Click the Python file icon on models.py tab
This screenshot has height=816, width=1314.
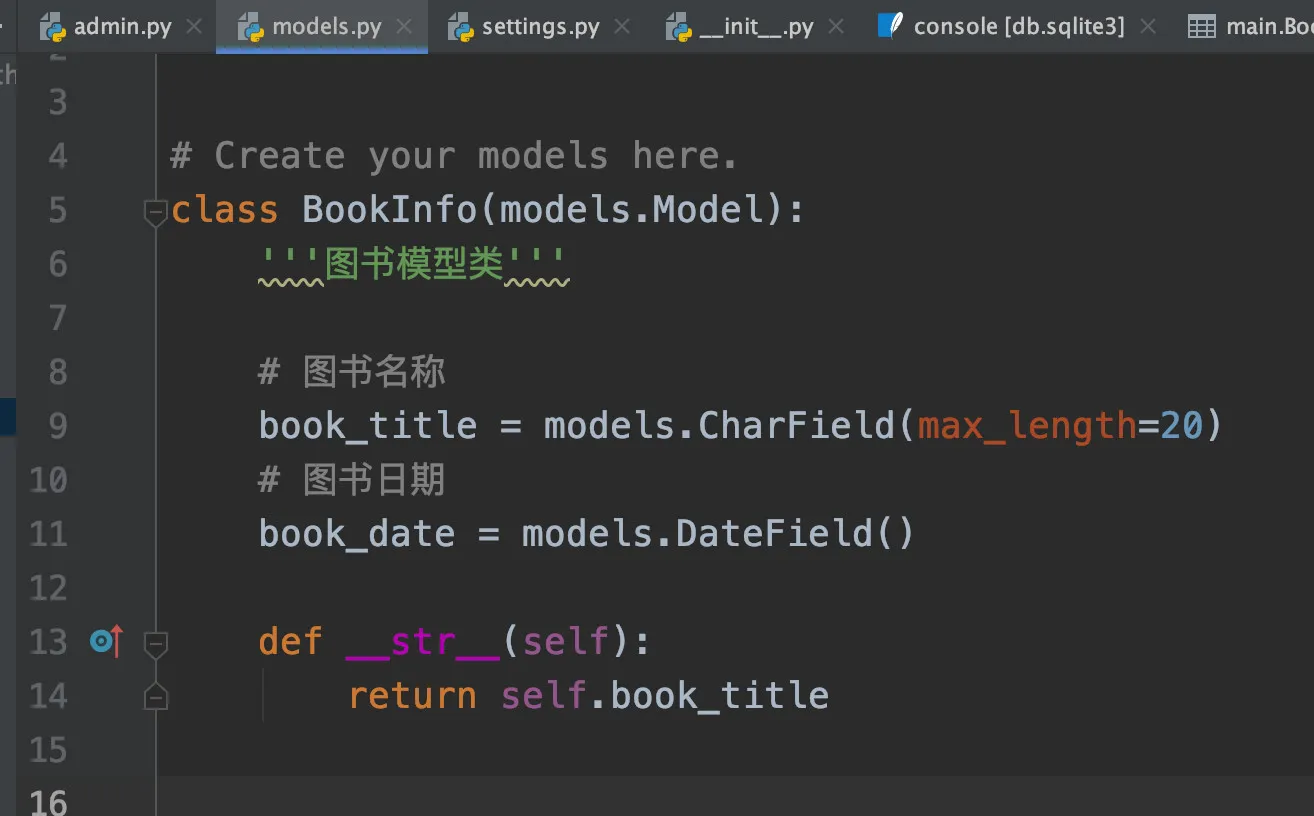point(251,27)
